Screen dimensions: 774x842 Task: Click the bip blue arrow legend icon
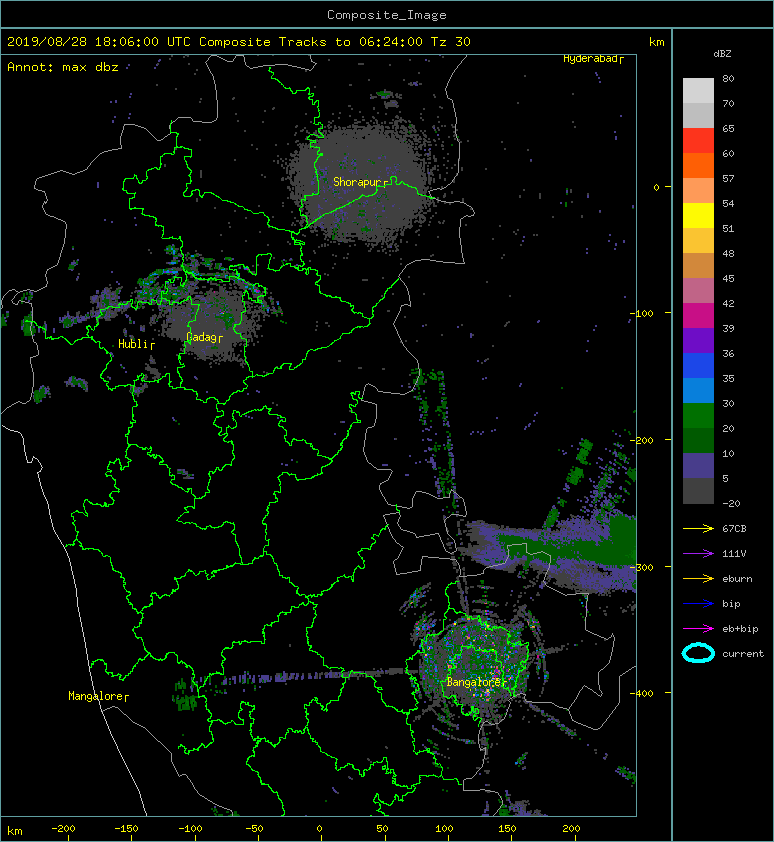(x=698, y=604)
